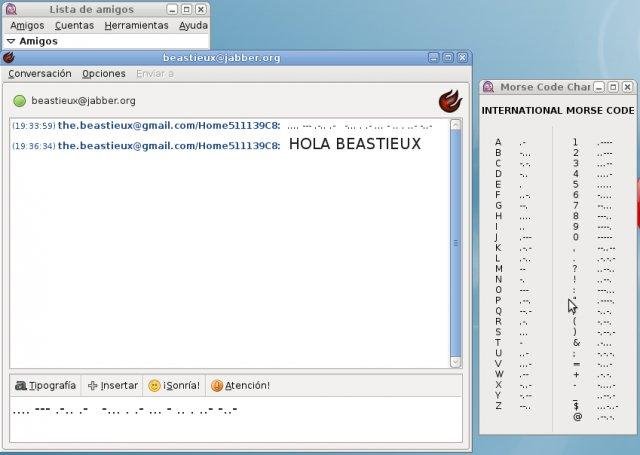Open the Opciones menu

coord(104,74)
